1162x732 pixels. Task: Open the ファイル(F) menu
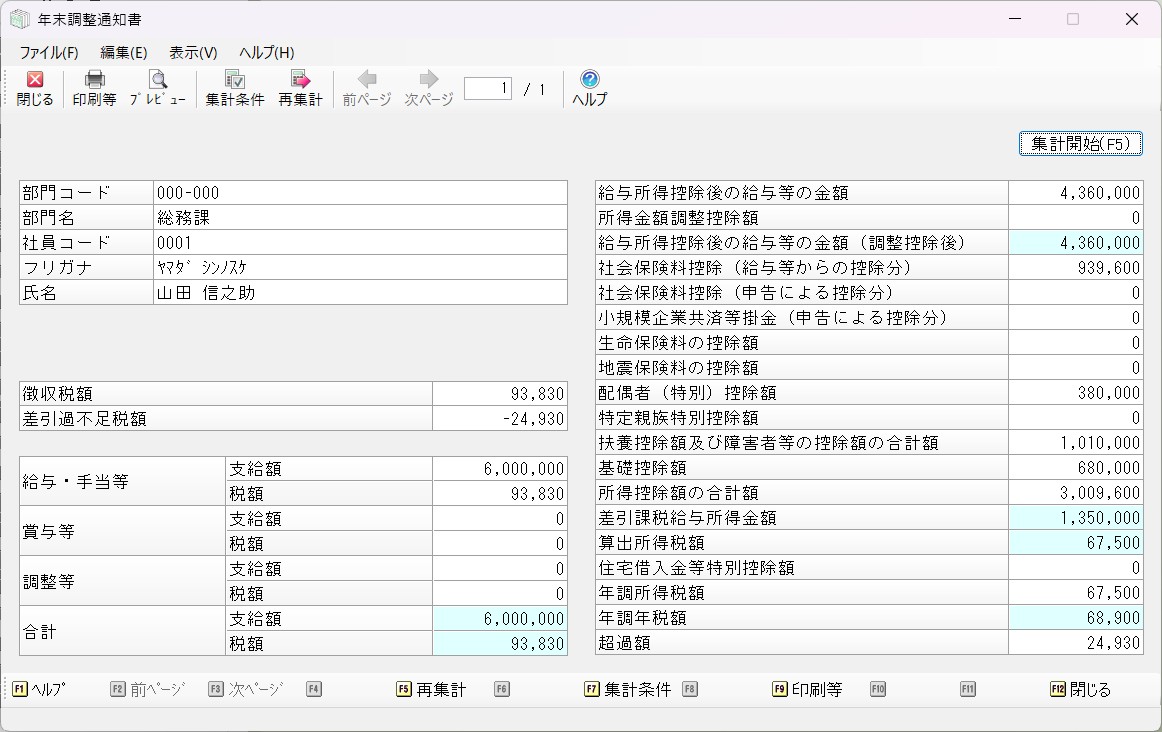[x=48, y=53]
